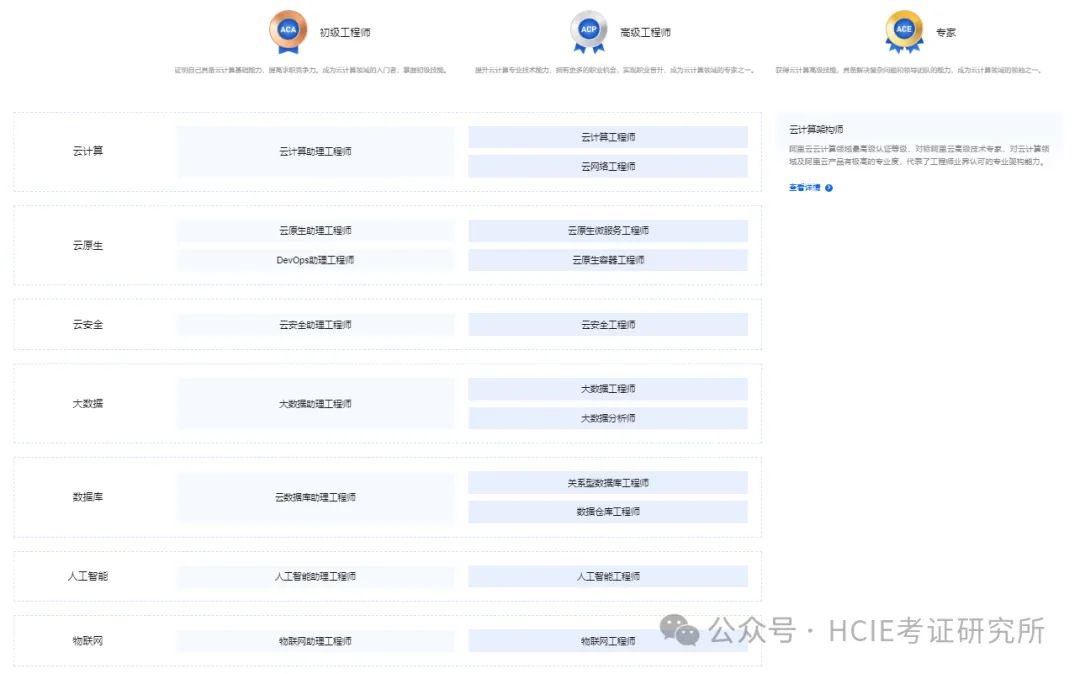Click 云安全工程师 certification
1080x674 pixels.
tap(608, 325)
